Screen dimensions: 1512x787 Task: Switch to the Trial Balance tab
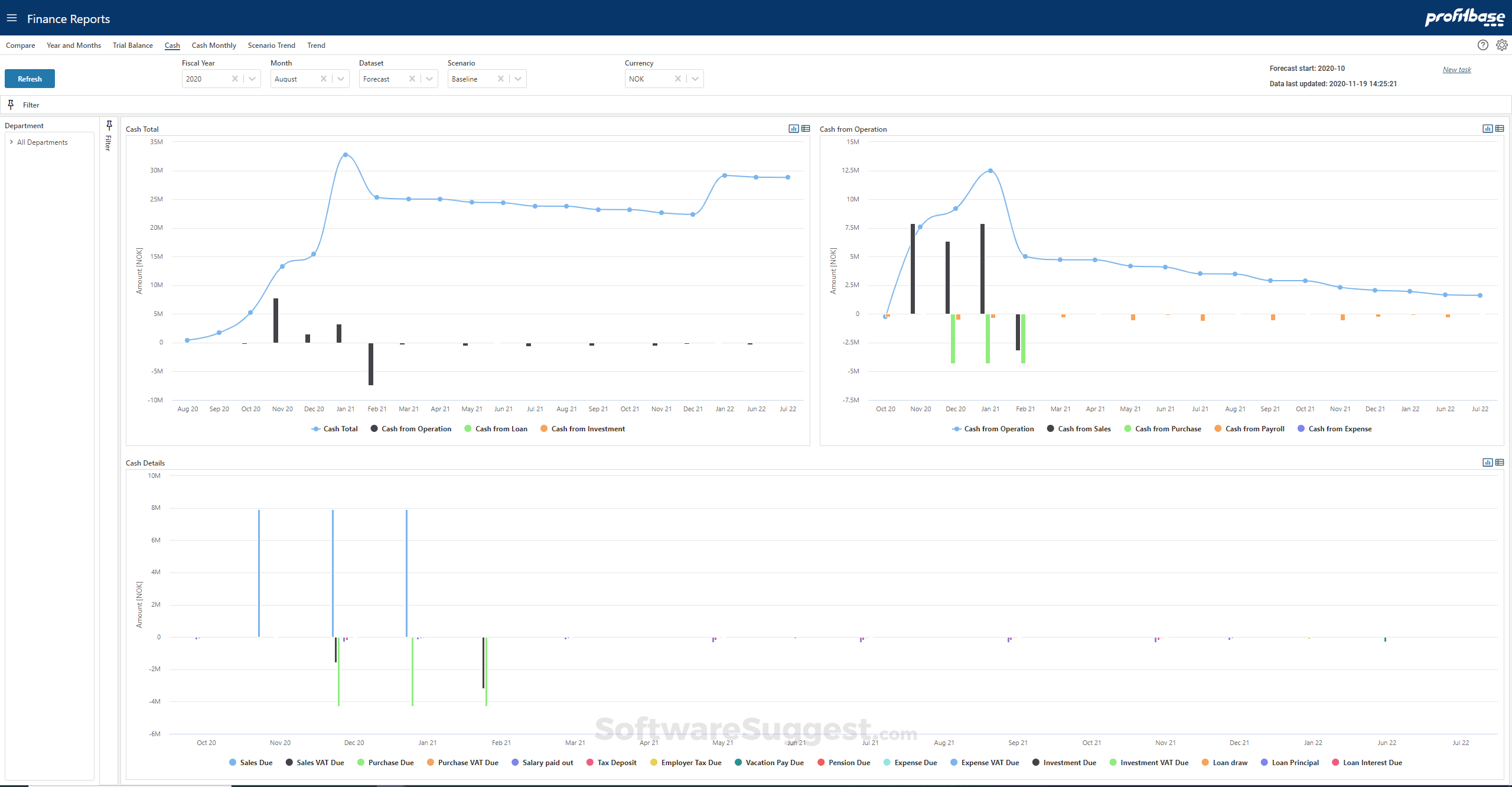[x=132, y=45]
